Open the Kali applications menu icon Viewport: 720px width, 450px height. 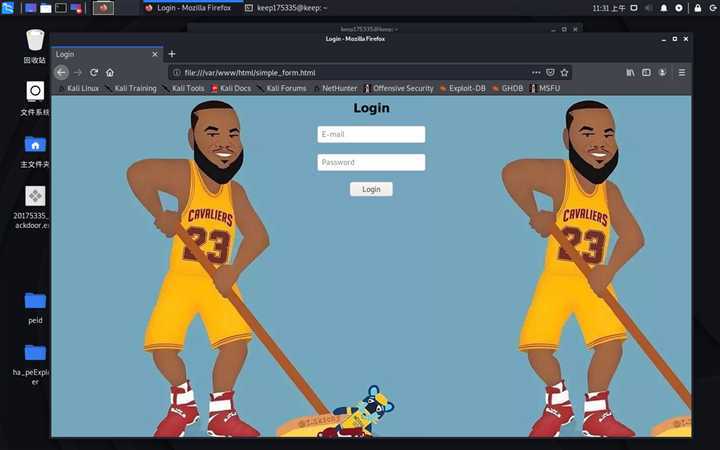point(8,8)
